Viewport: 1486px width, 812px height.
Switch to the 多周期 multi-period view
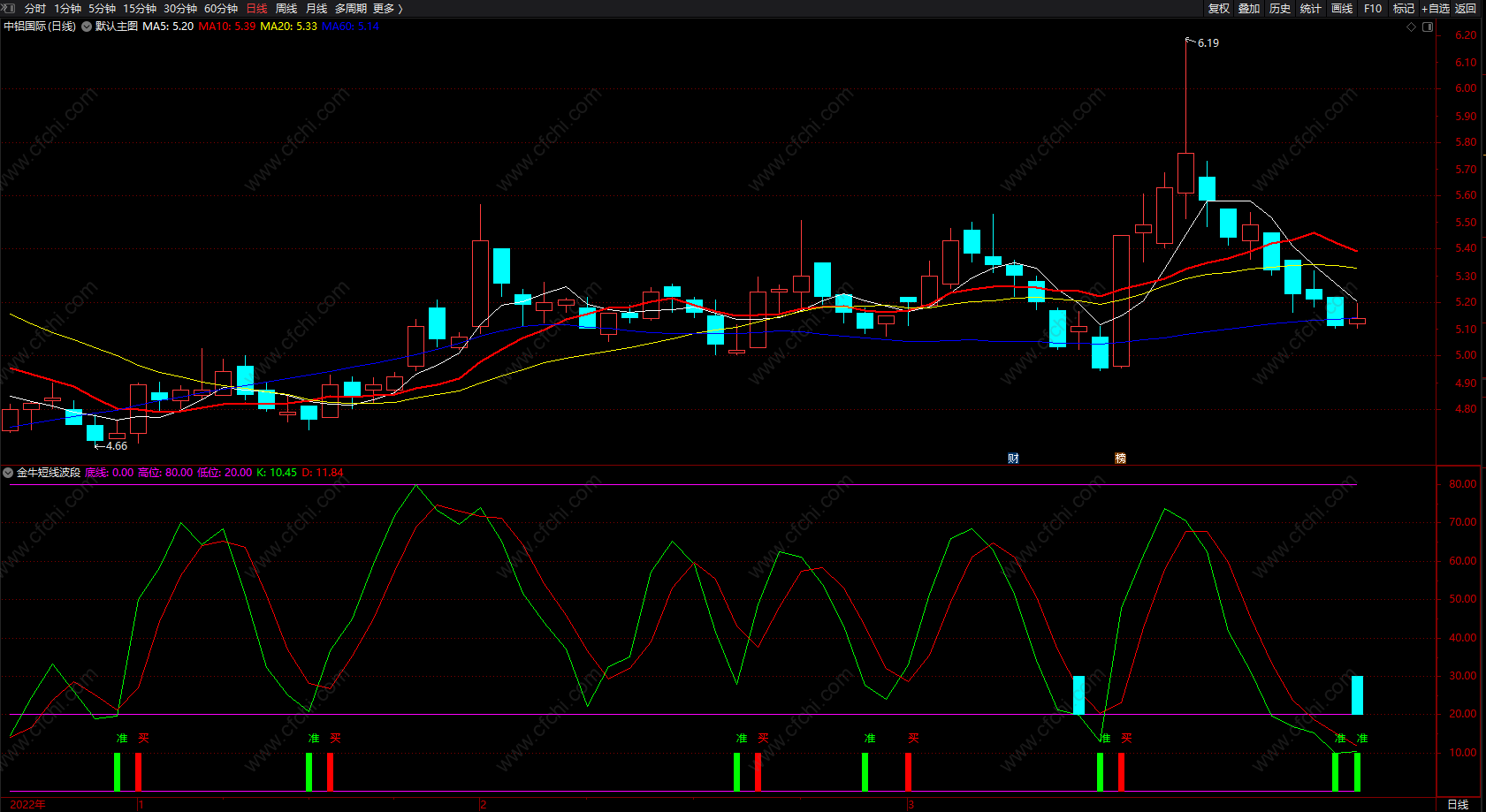[350, 8]
